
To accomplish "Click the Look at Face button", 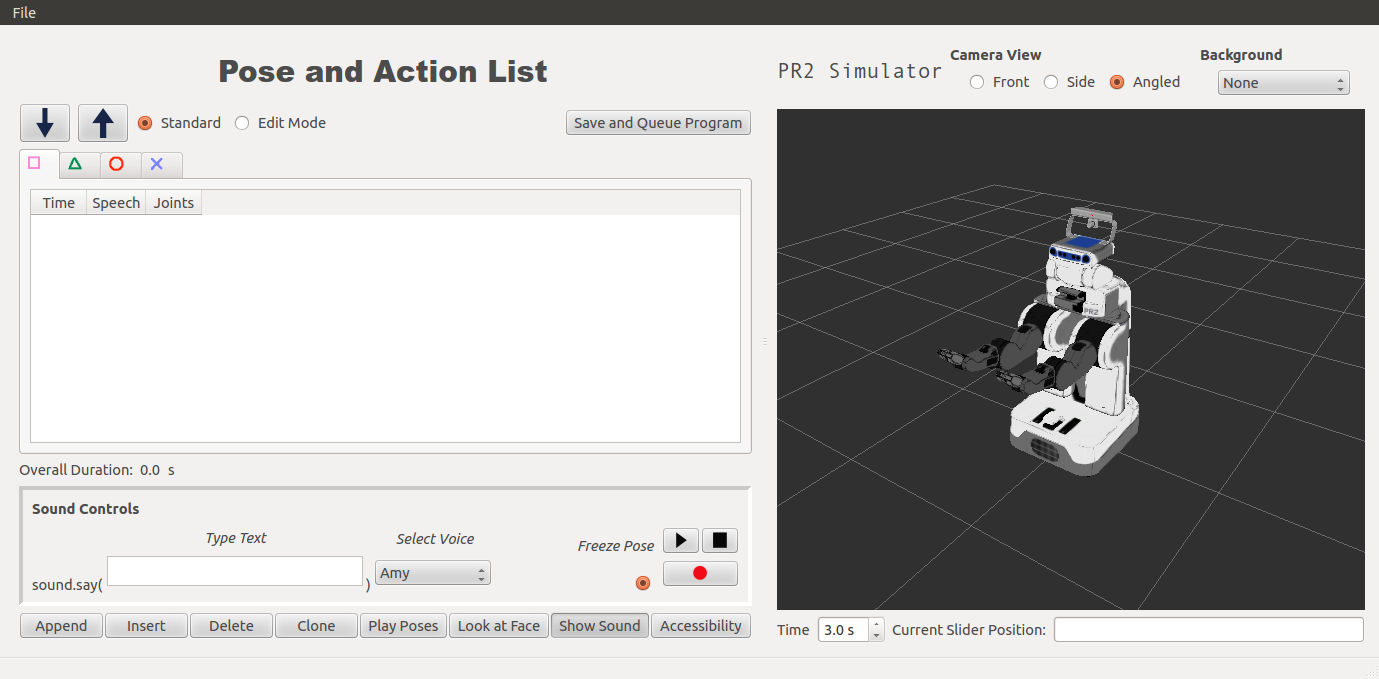I will point(498,626).
